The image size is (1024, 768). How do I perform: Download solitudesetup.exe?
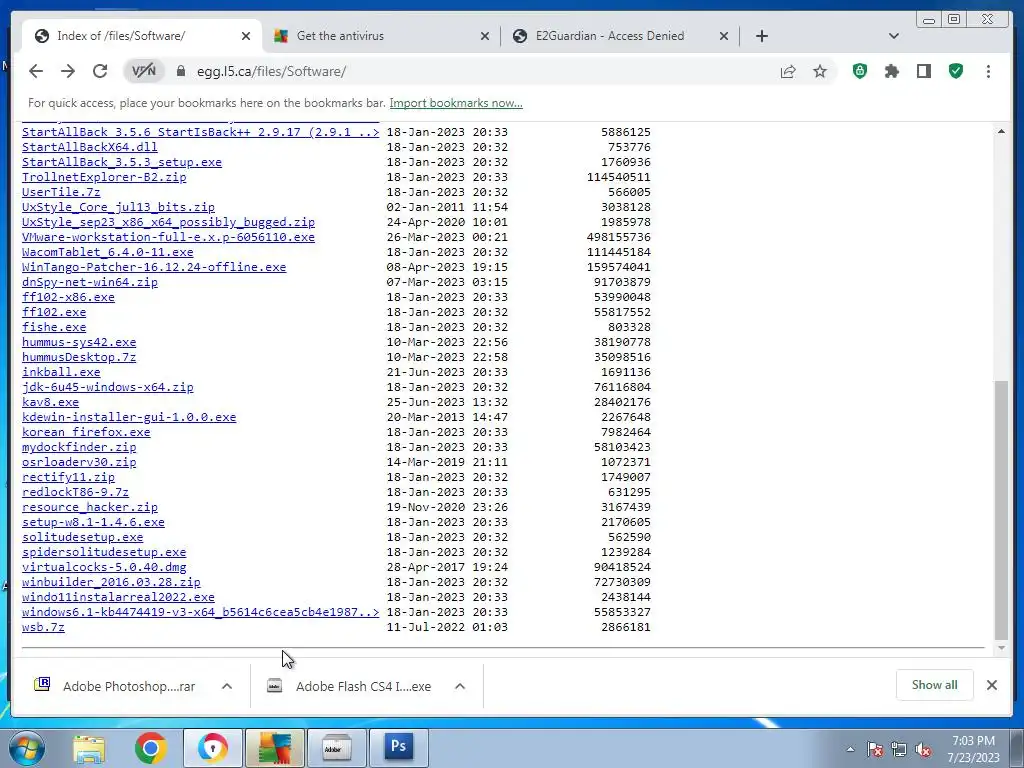click(x=82, y=537)
